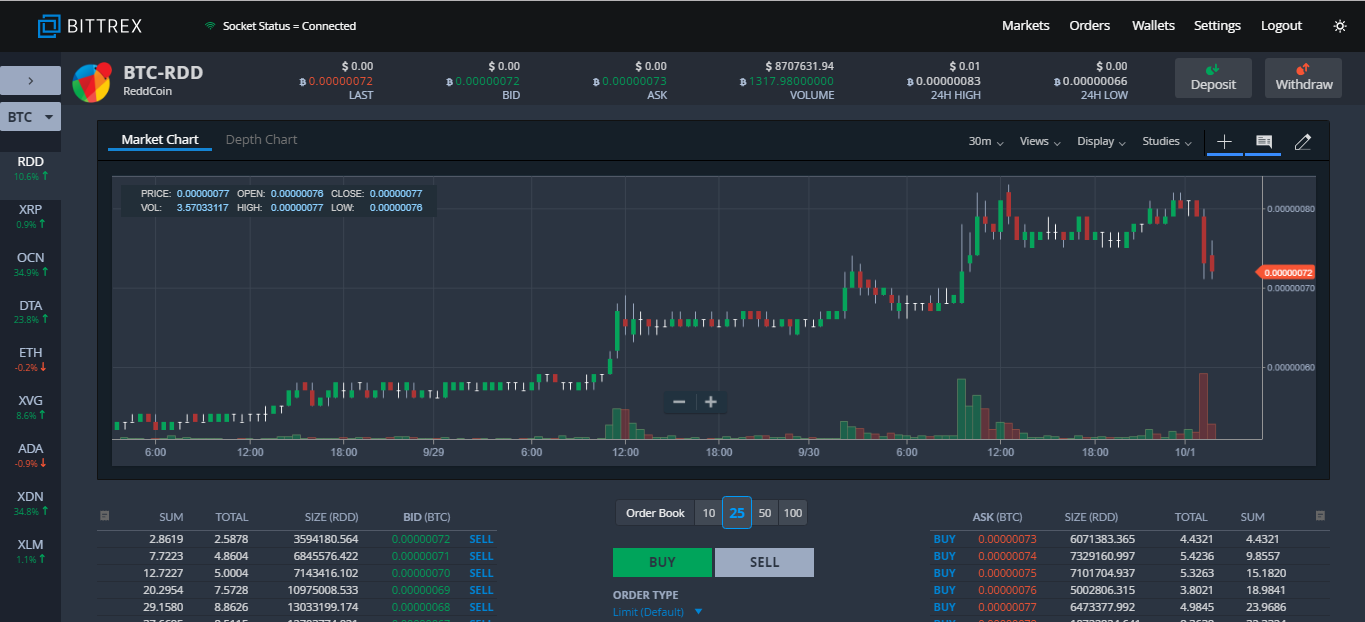Set order book depth to 50
This screenshot has width=1365, height=622.
[x=765, y=513]
